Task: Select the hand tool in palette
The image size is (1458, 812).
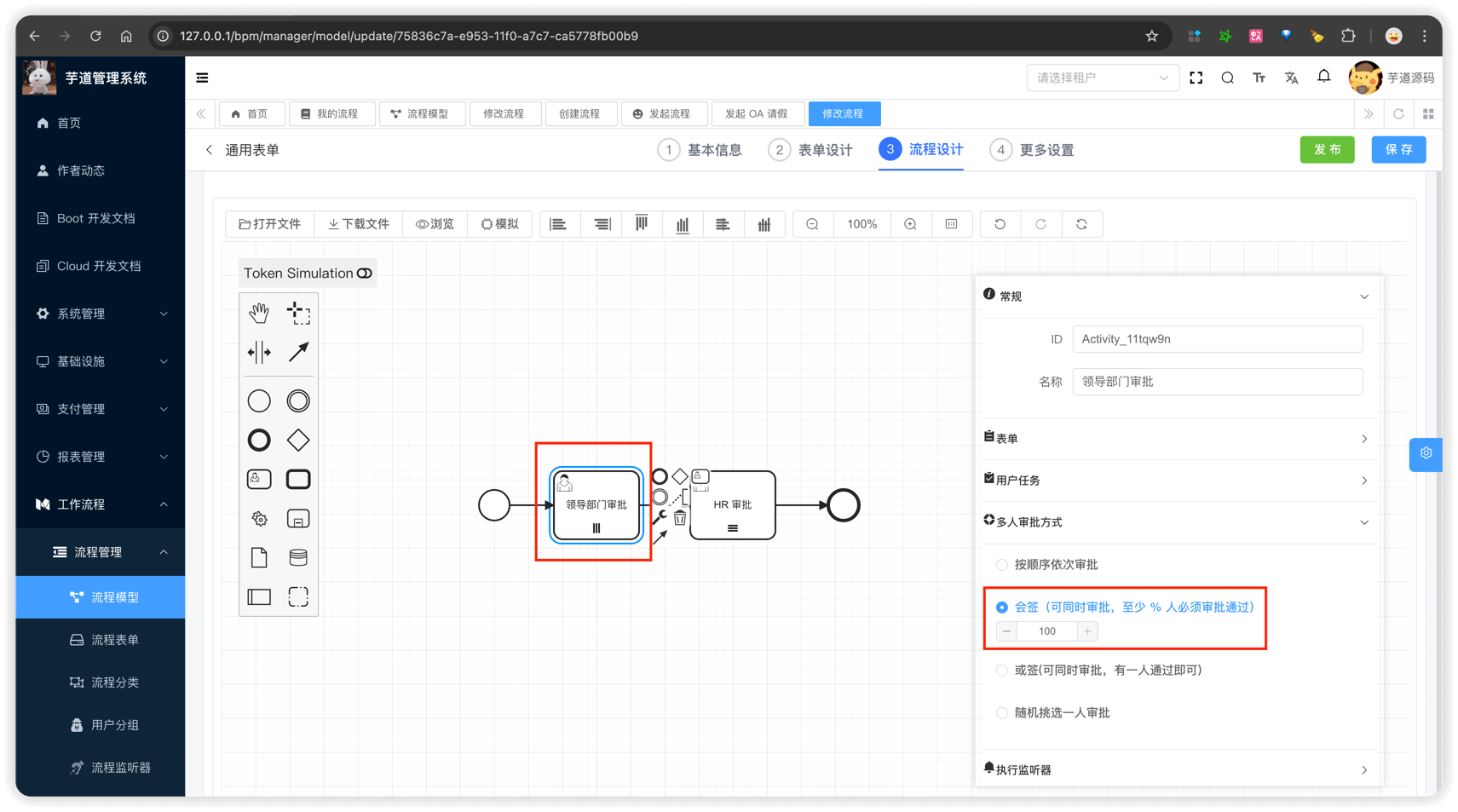Action: pyautogui.click(x=259, y=313)
